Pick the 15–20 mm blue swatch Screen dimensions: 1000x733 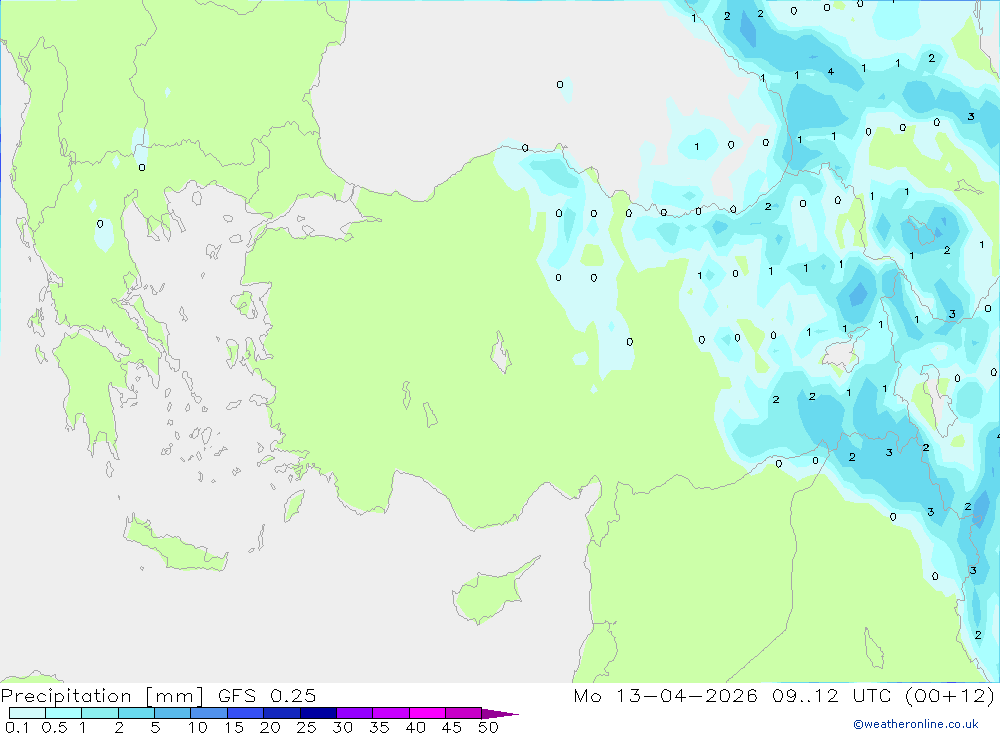point(246,713)
